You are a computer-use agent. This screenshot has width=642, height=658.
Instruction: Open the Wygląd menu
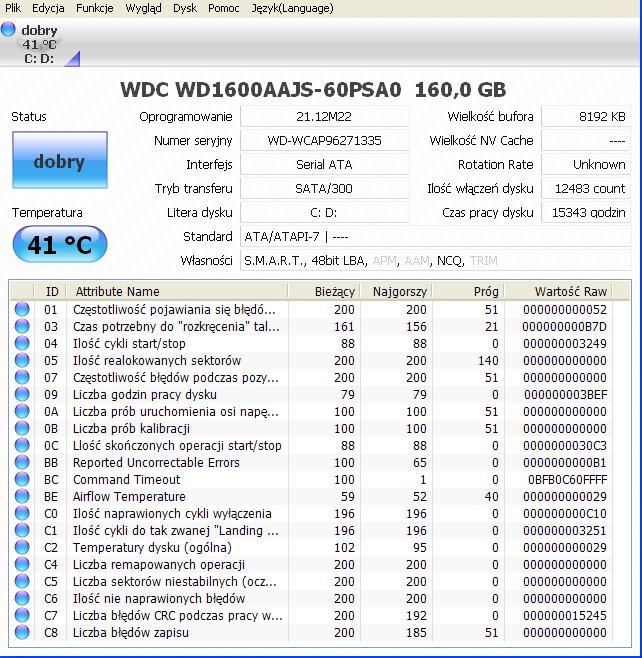[x=143, y=8]
